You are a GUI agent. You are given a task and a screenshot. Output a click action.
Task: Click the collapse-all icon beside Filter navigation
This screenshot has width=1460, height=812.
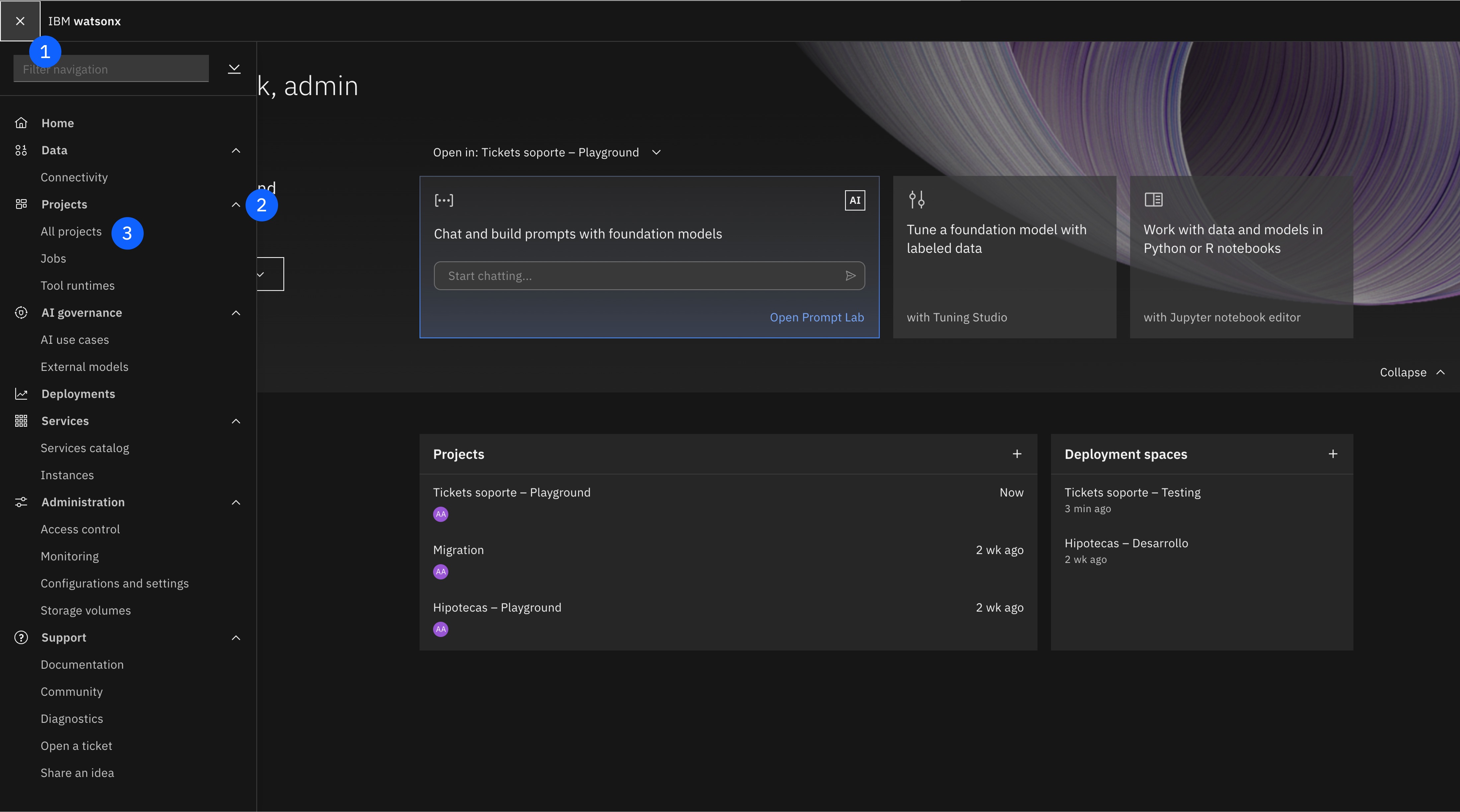click(234, 69)
